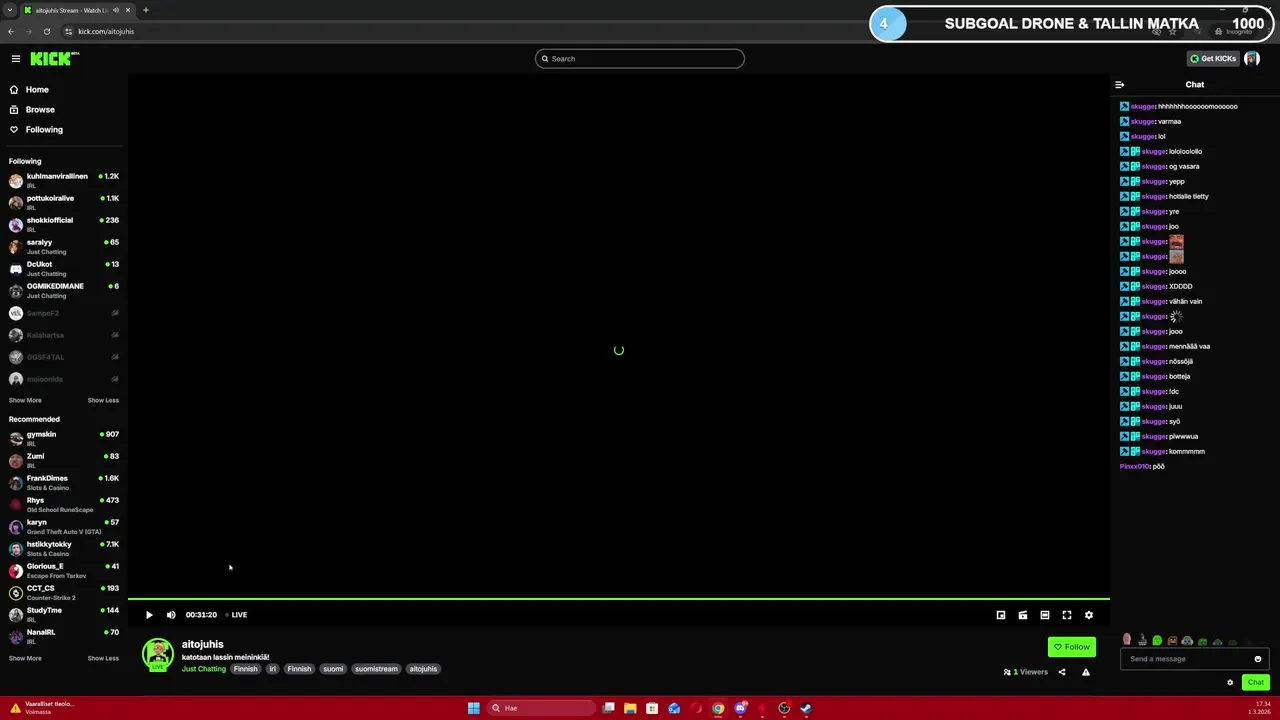Toggle theater mode in the player
Viewport: 1280px width, 720px height.
click(1045, 615)
